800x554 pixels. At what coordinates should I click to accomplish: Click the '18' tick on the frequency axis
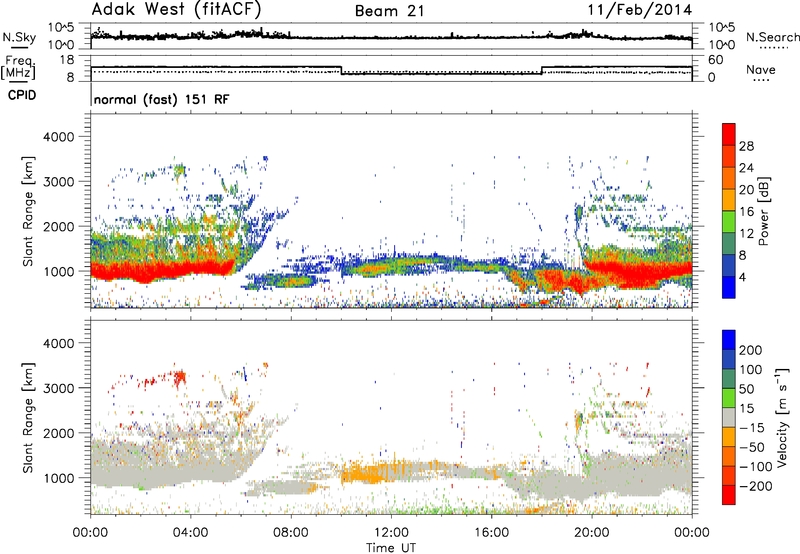click(67, 60)
